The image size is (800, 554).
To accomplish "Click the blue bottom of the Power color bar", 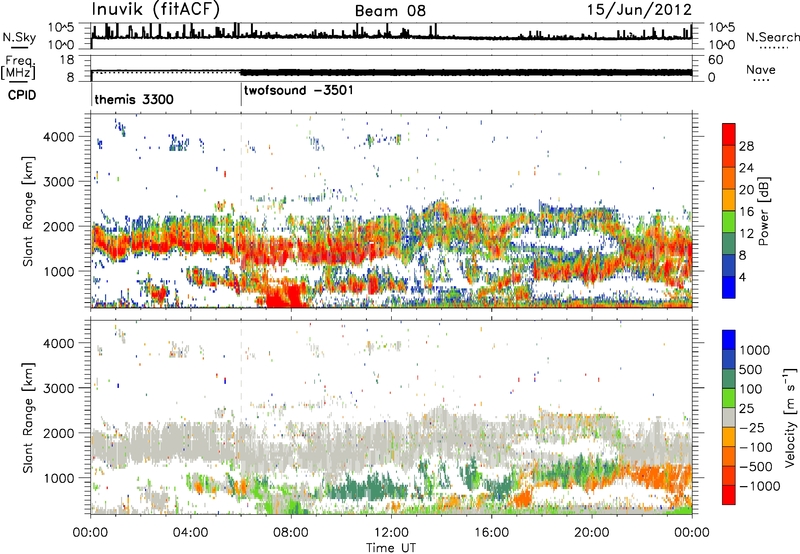I will pyautogui.click(x=729, y=287).
